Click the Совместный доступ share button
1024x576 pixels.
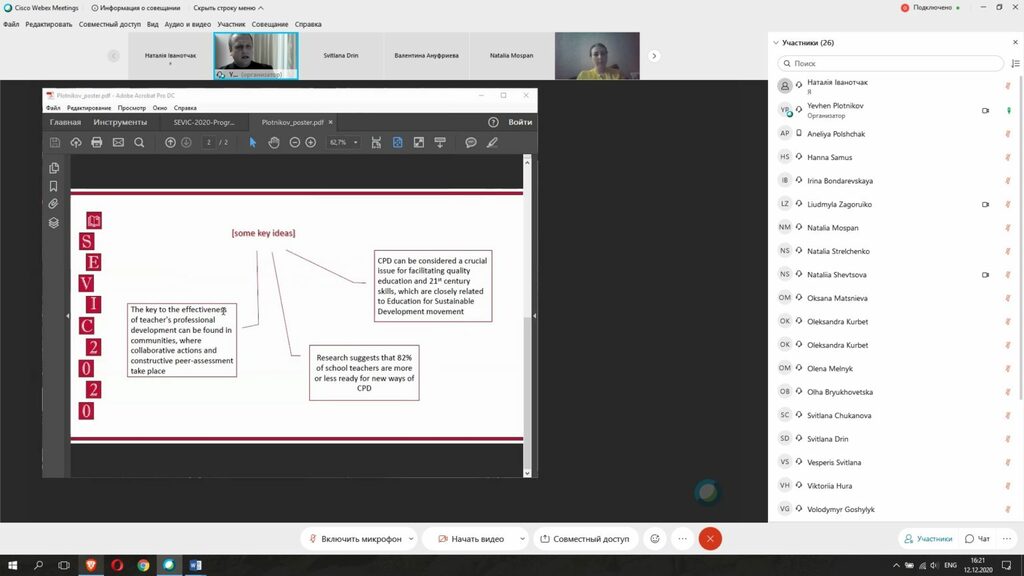click(585, 539)
